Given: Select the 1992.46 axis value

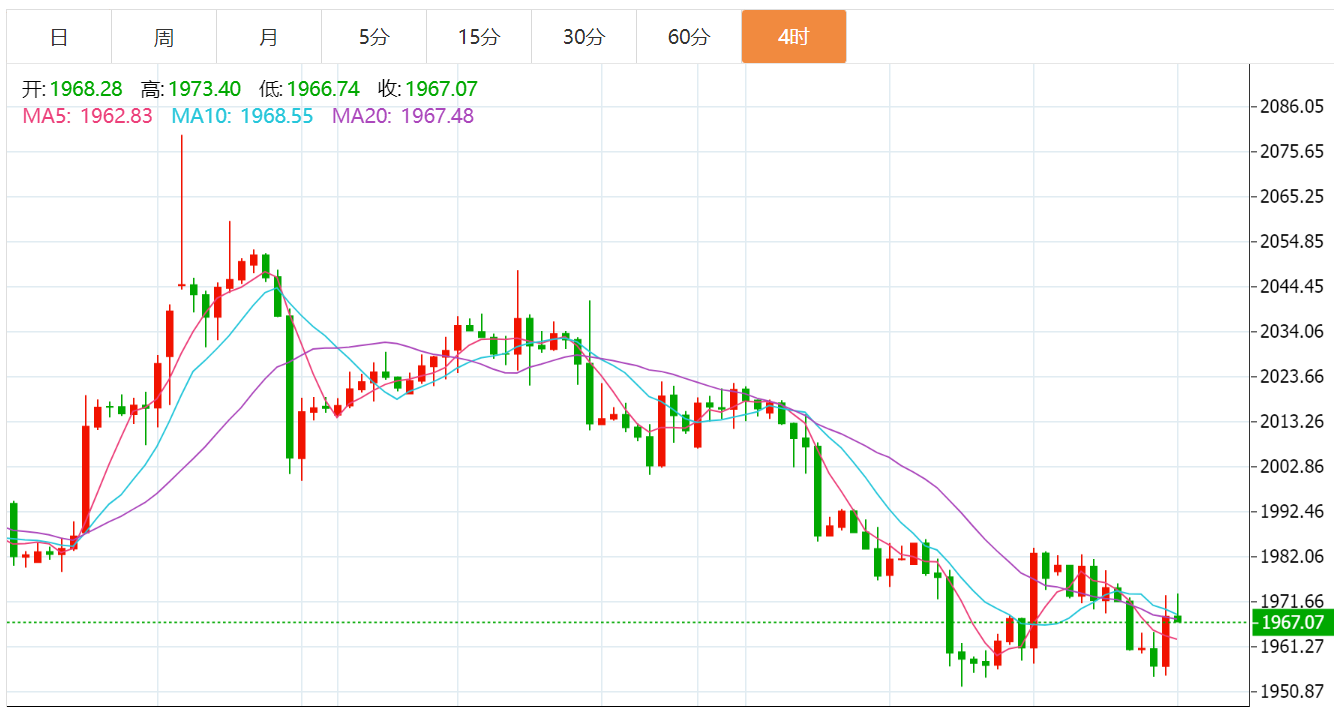Looking at the screenshot, I should [1292, 511].
